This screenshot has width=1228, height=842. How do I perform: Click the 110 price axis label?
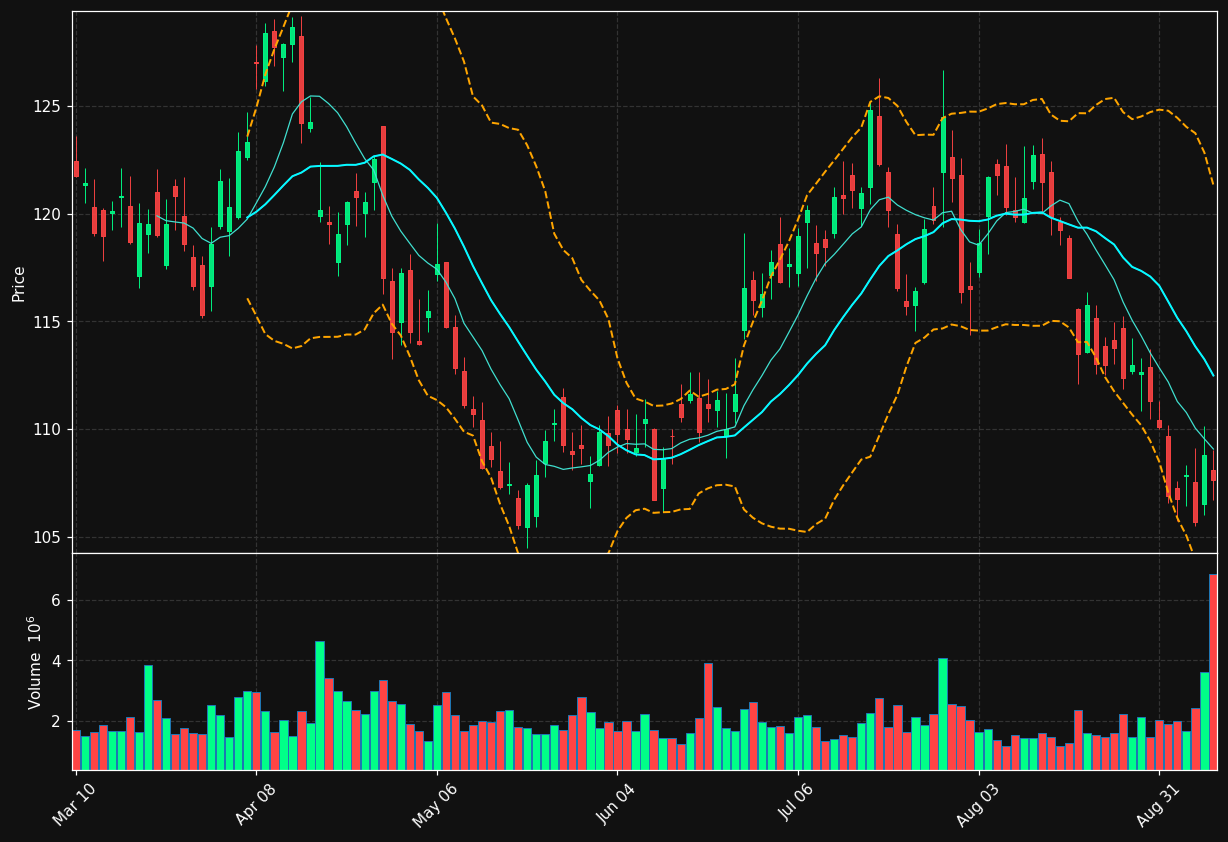point(47,430)
